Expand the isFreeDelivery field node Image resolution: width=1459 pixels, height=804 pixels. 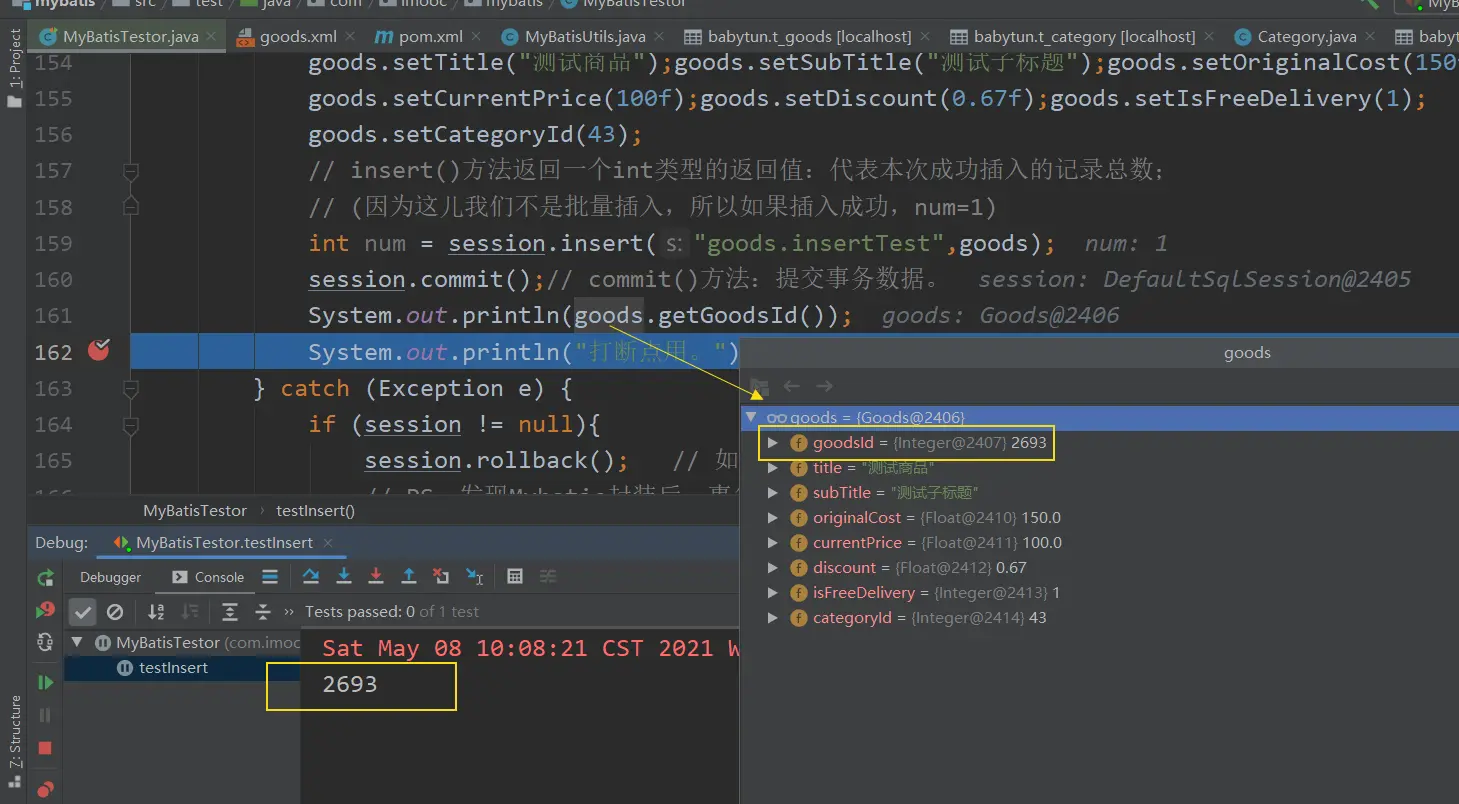tap(772, 593)
